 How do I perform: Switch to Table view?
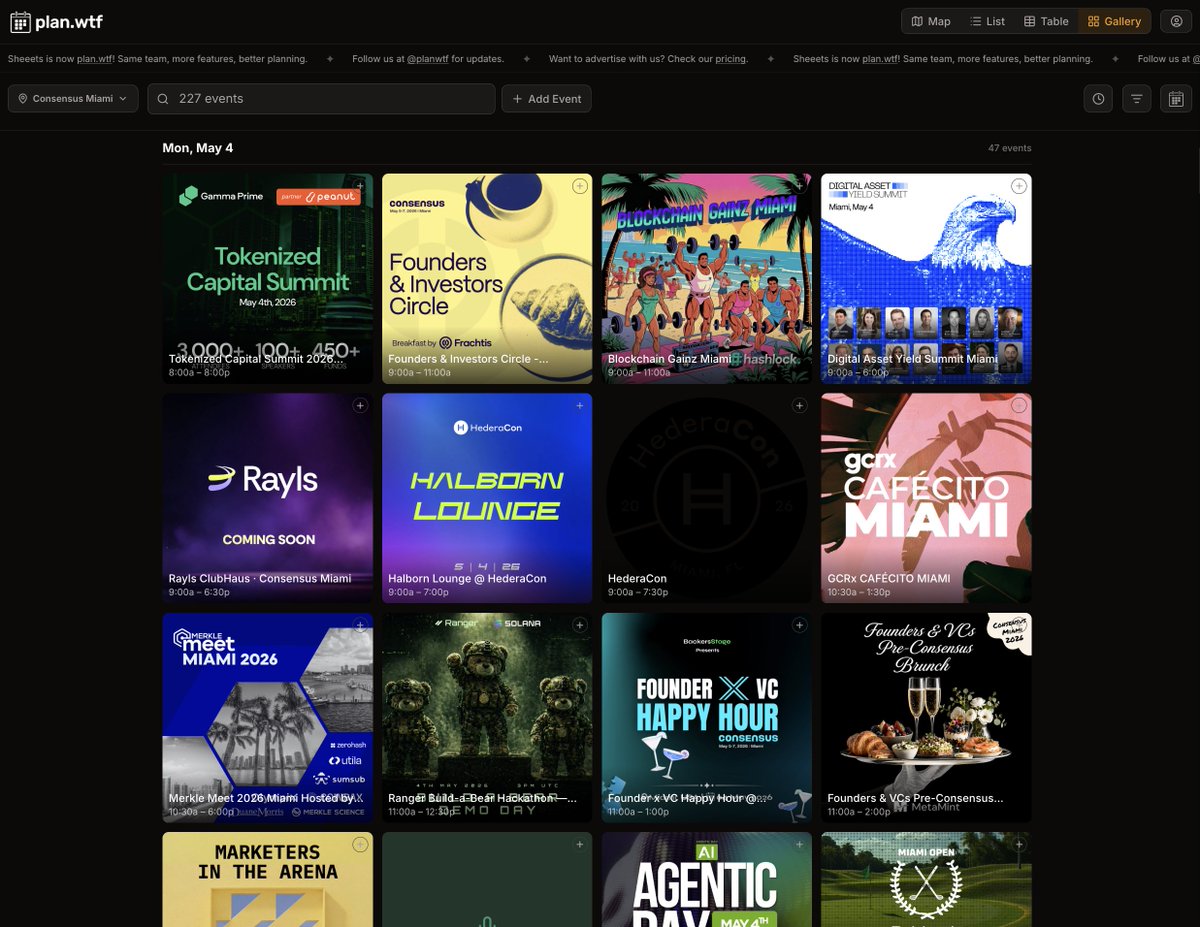tap(1046, 21)
